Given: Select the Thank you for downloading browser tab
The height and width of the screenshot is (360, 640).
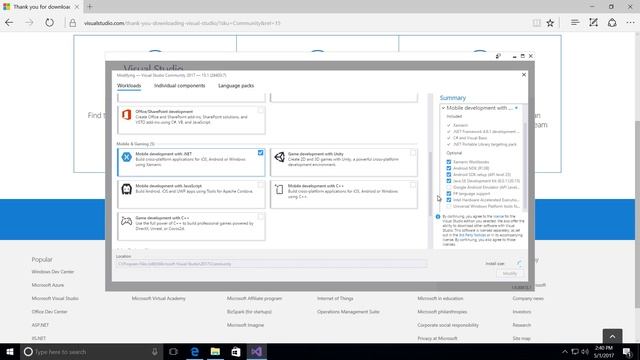Looking at the screenshot, I should tap(41, 7).
